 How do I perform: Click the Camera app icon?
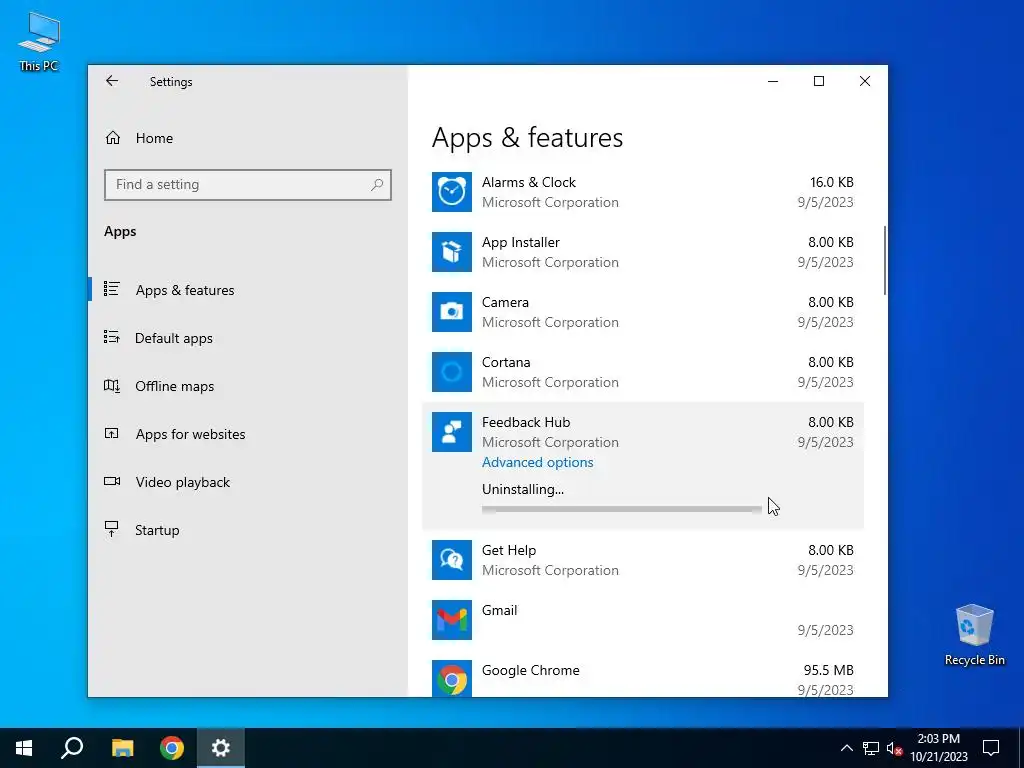pyautogui.click(x=452, y=312)
